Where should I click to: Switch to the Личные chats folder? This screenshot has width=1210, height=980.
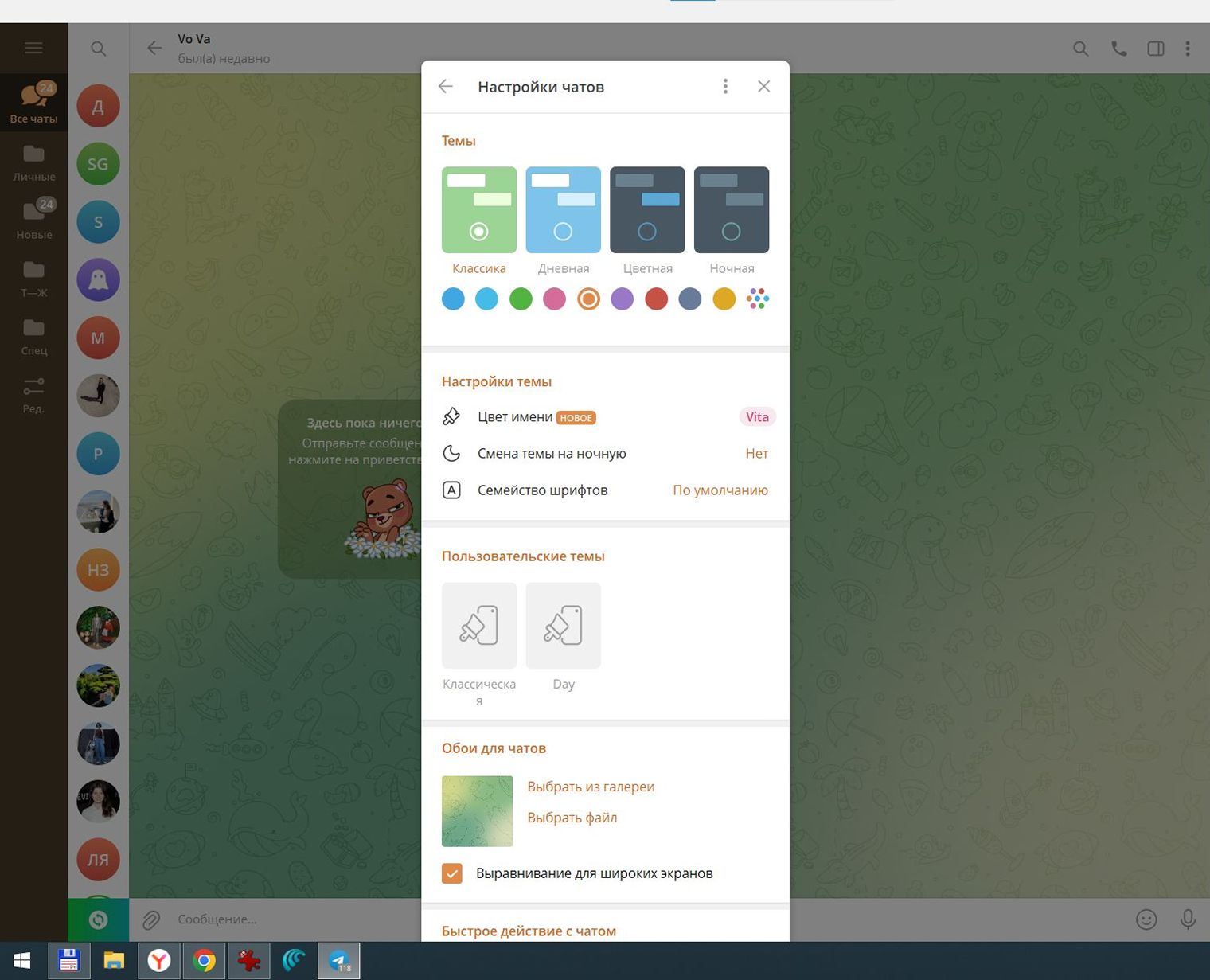click(33, 163)
